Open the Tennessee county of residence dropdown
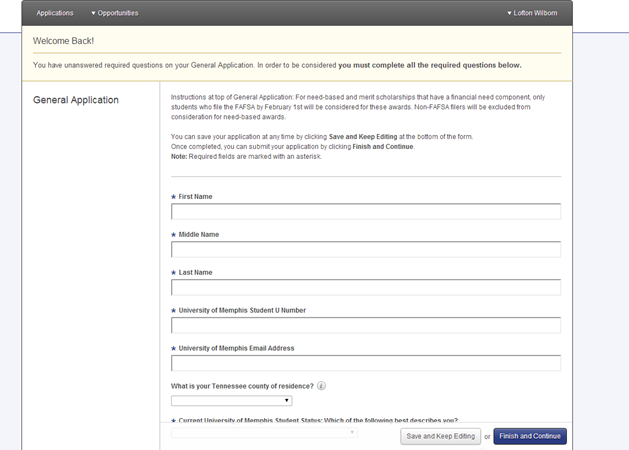629x450 pixels. pyautogui.click(x=232, y=401)
